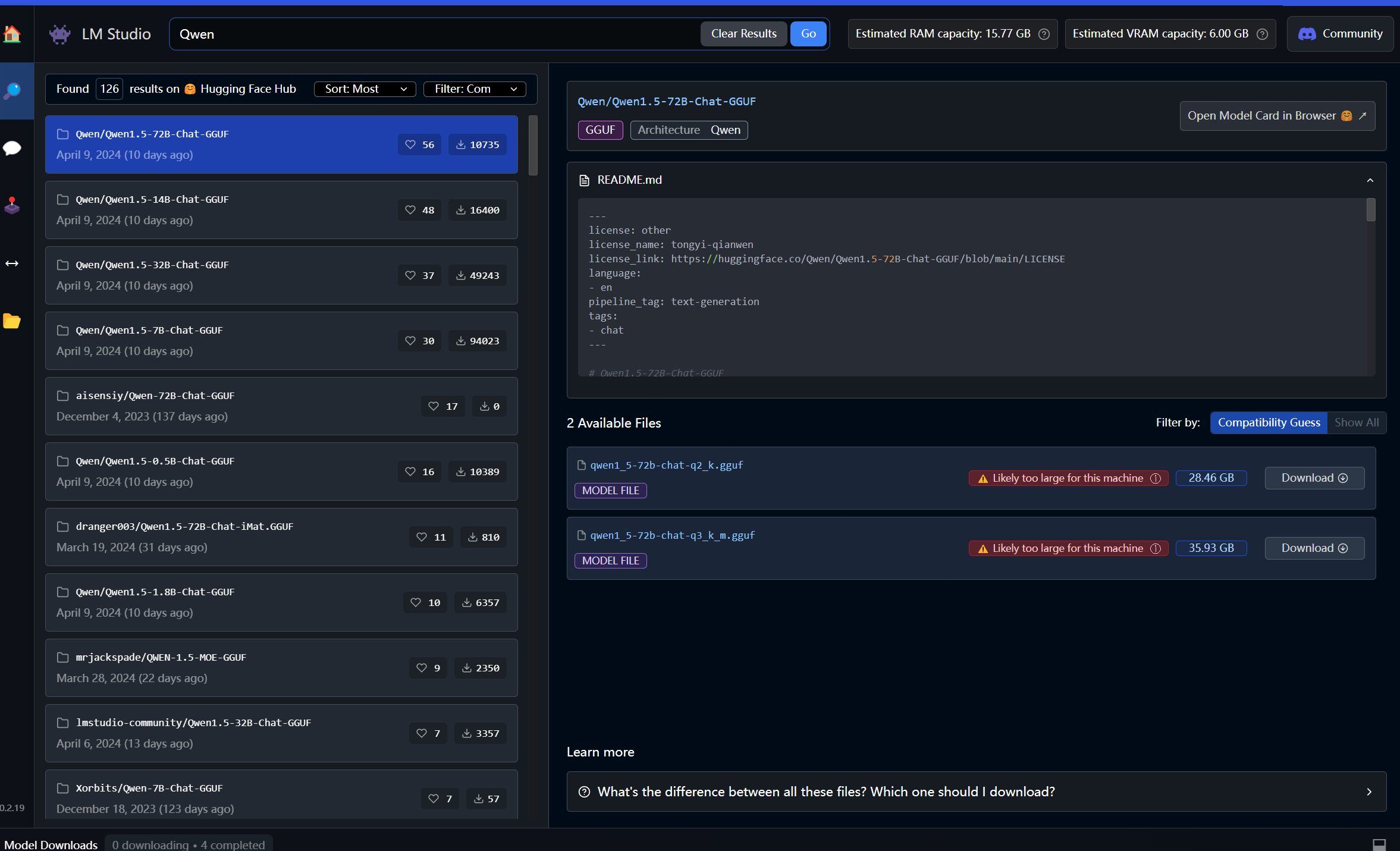Click Clear Results button
The width and height of the screenshot is (1400, 851).
pyautogui.click(x=743, y=34)
